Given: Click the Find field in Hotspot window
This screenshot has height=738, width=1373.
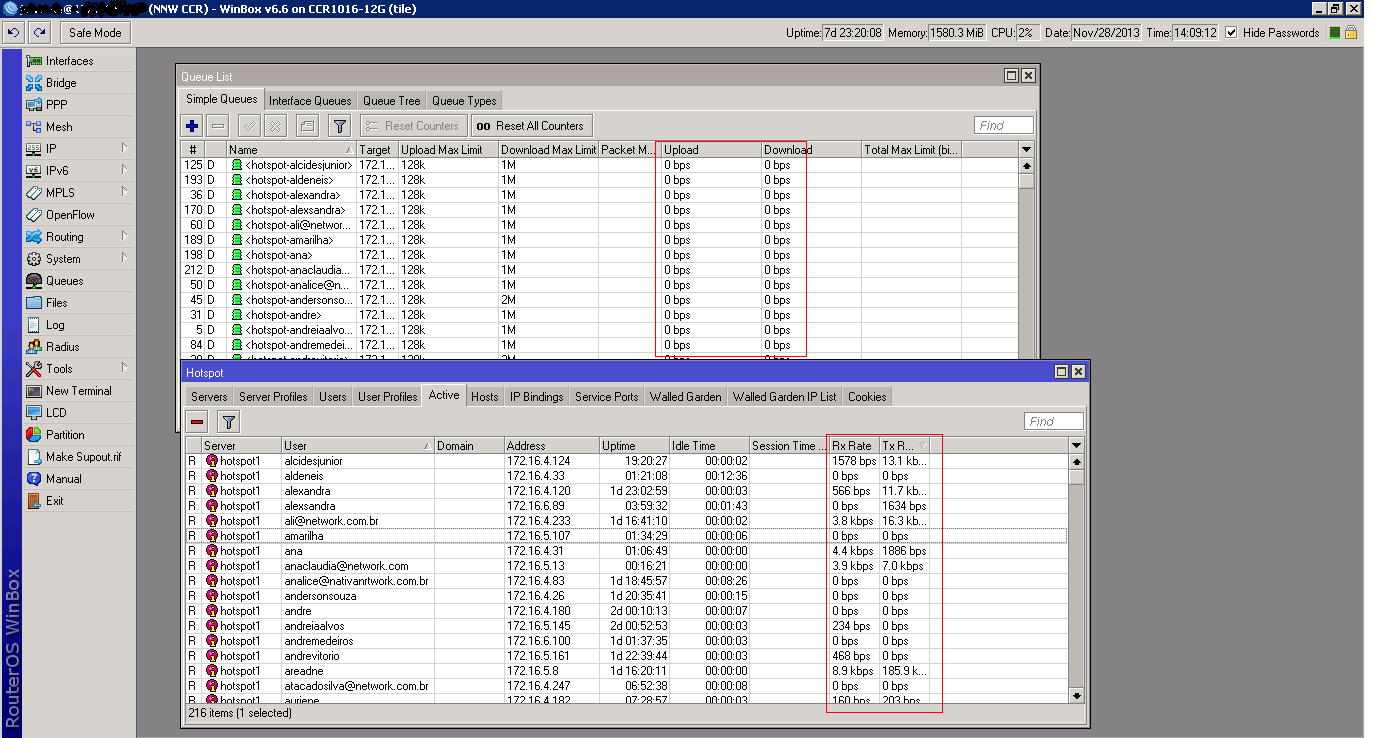Looking at the screenshot, I should pyautogui.click(x=1053, y=422).
